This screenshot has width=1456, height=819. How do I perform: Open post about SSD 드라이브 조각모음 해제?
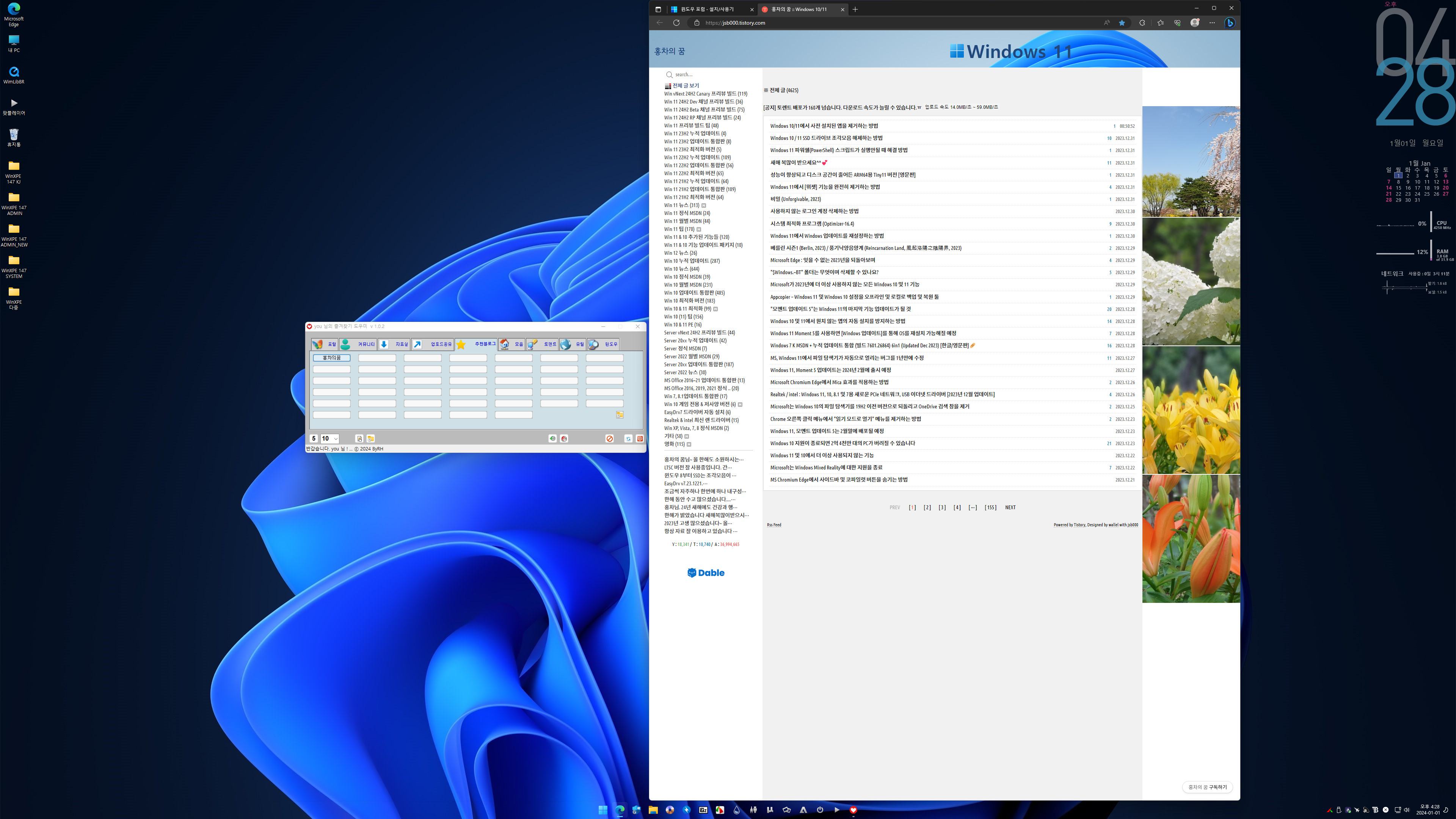(826, 138)
